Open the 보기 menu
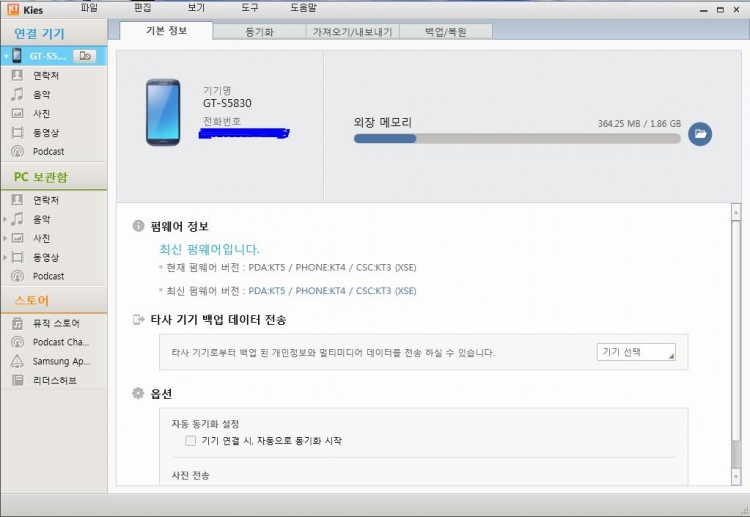 196,8
